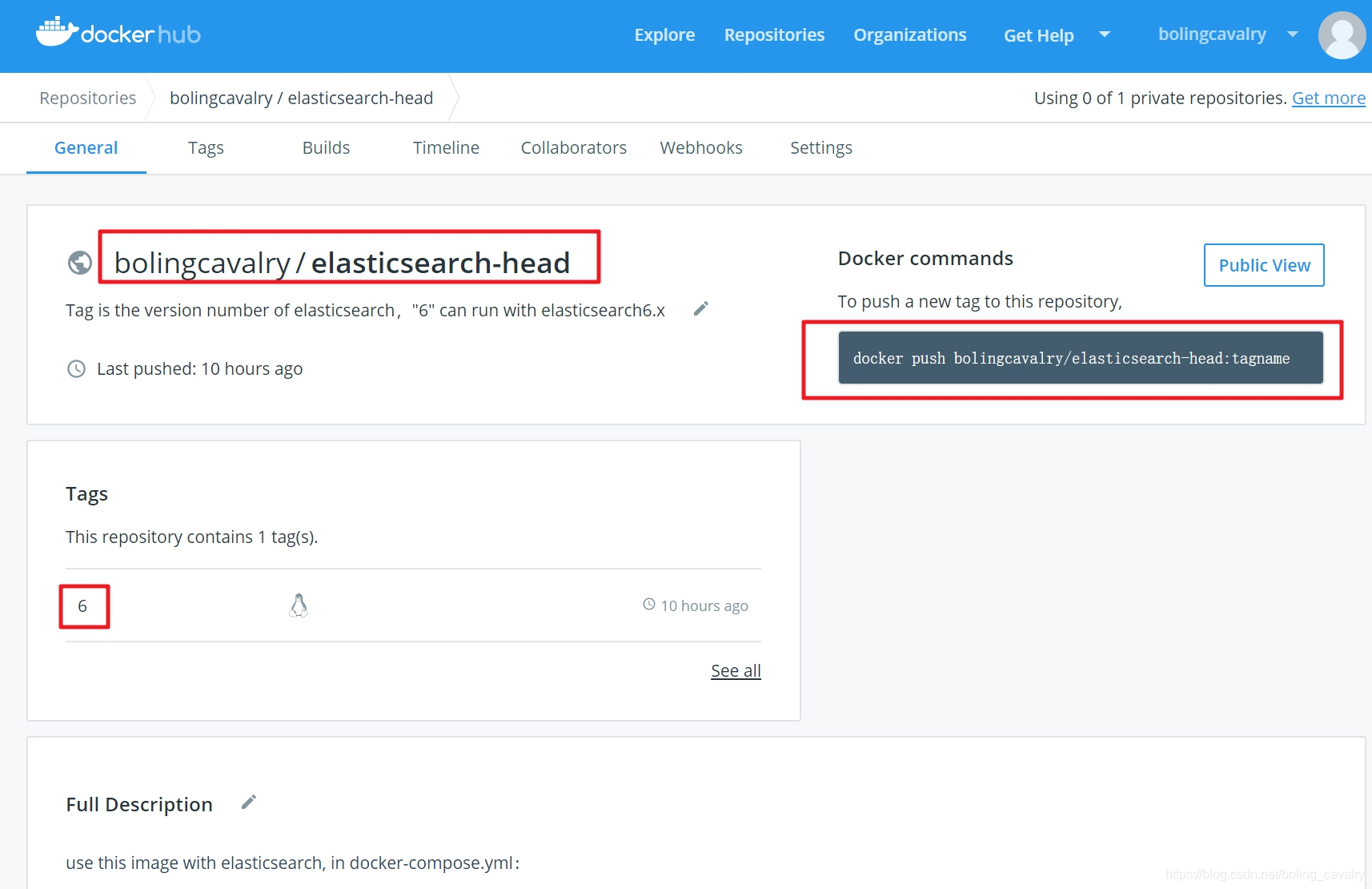
Task: Open the user avatar profile picture
Action: [1342, 35]
